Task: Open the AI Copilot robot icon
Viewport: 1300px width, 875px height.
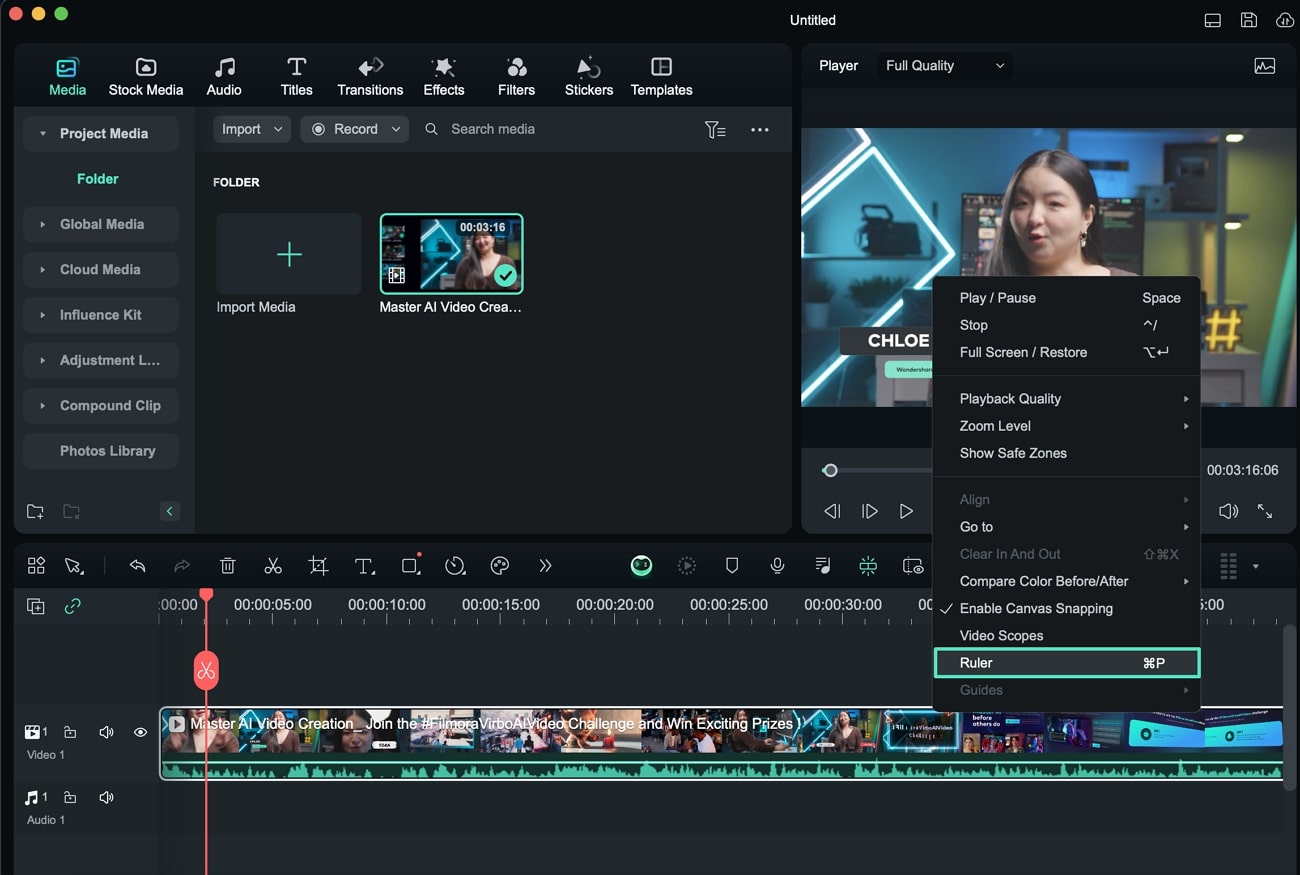Action: (641, 566)
